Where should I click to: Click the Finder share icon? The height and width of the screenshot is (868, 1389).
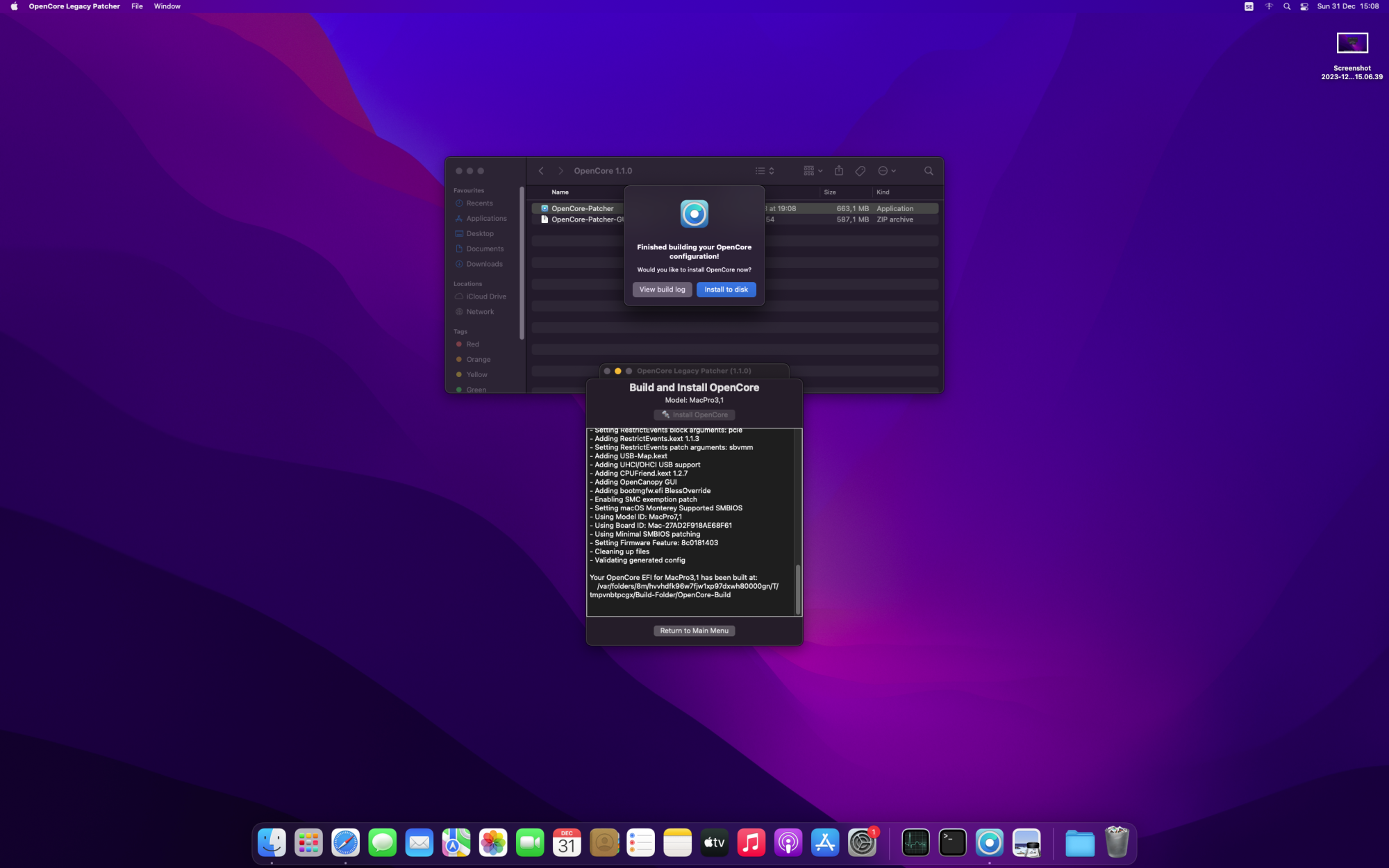(x=839, y=171)
